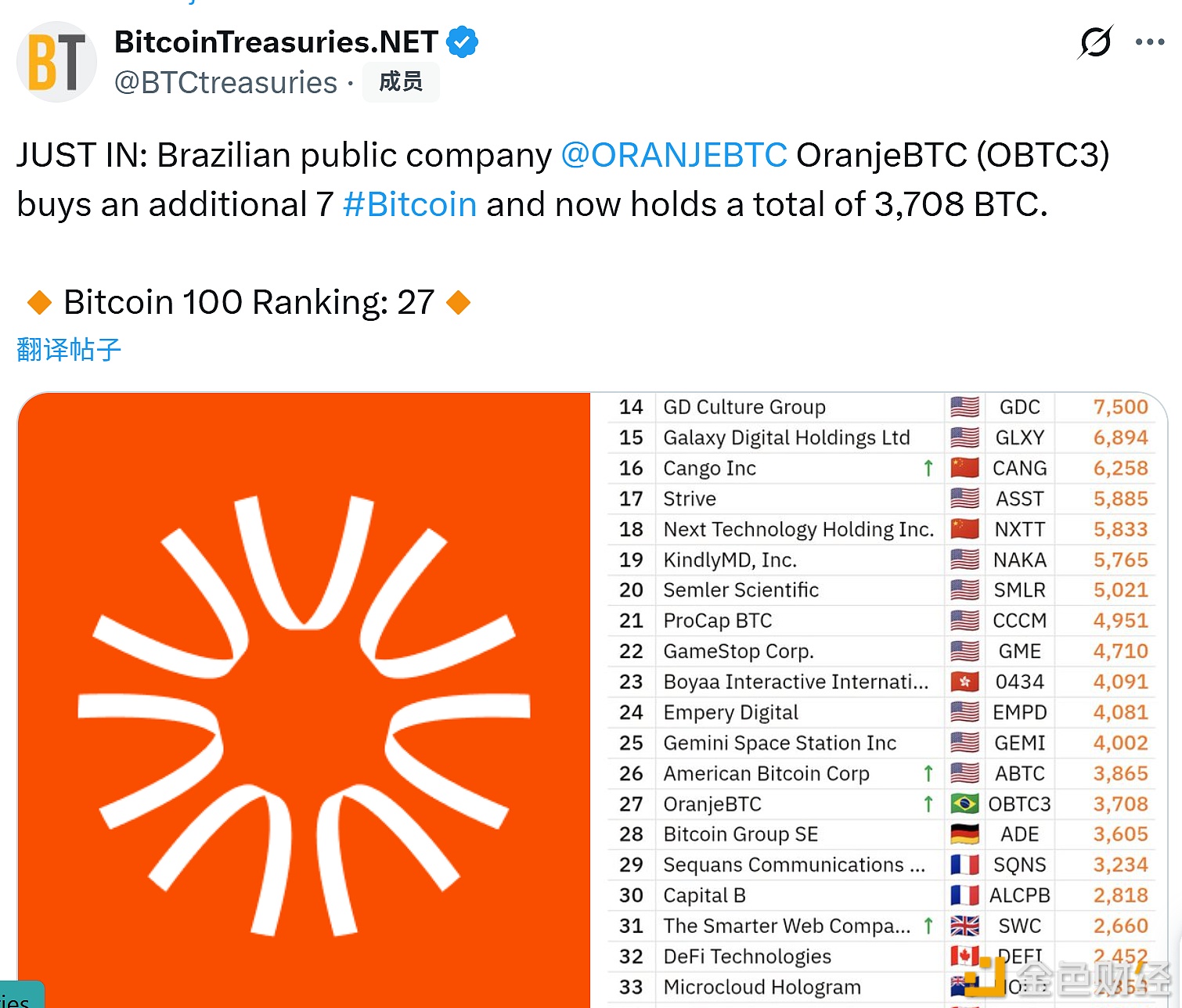Click the @BTCtreasuries handle
This screenshot has width=1182, height=1008.
click(x=226, y=83)
